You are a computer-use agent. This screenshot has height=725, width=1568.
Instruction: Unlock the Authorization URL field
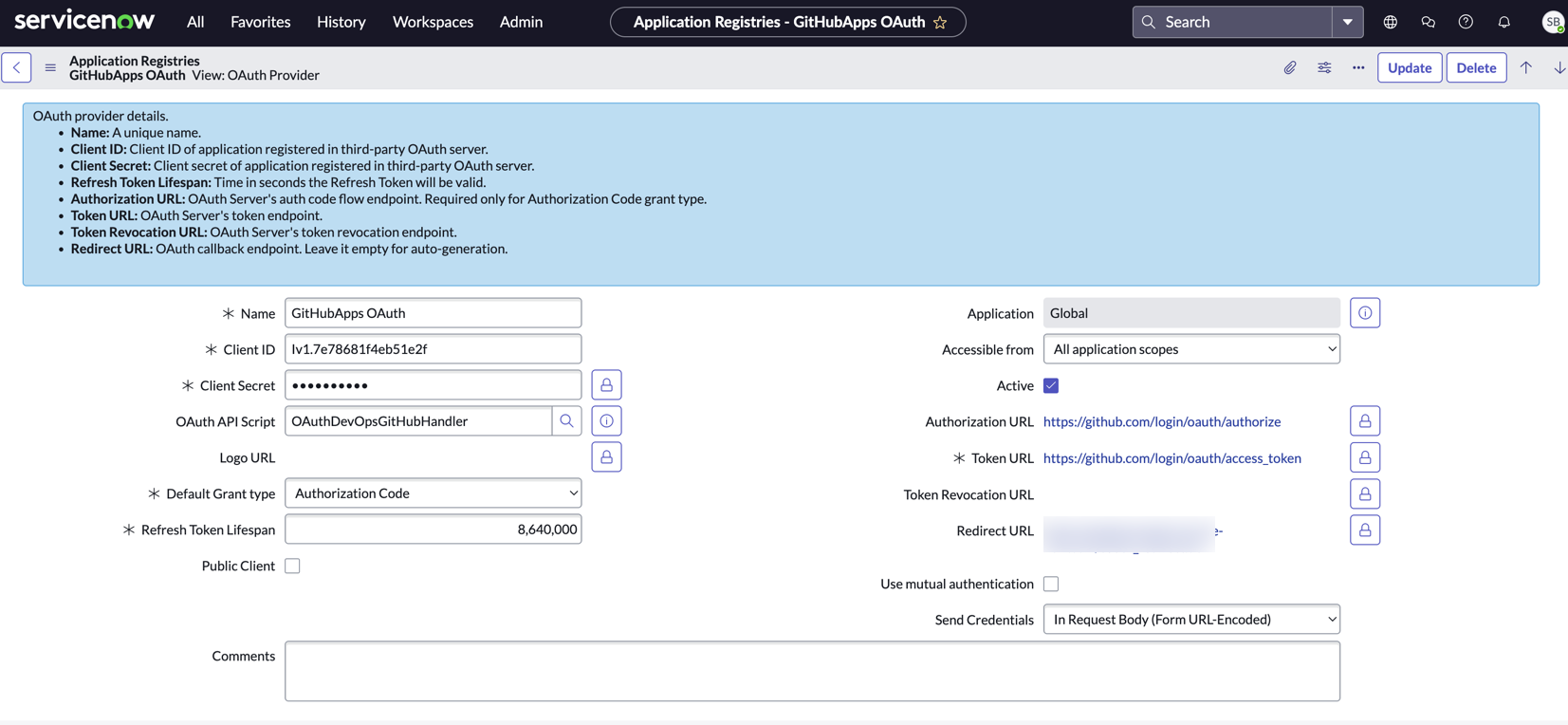pos(1365,421)
